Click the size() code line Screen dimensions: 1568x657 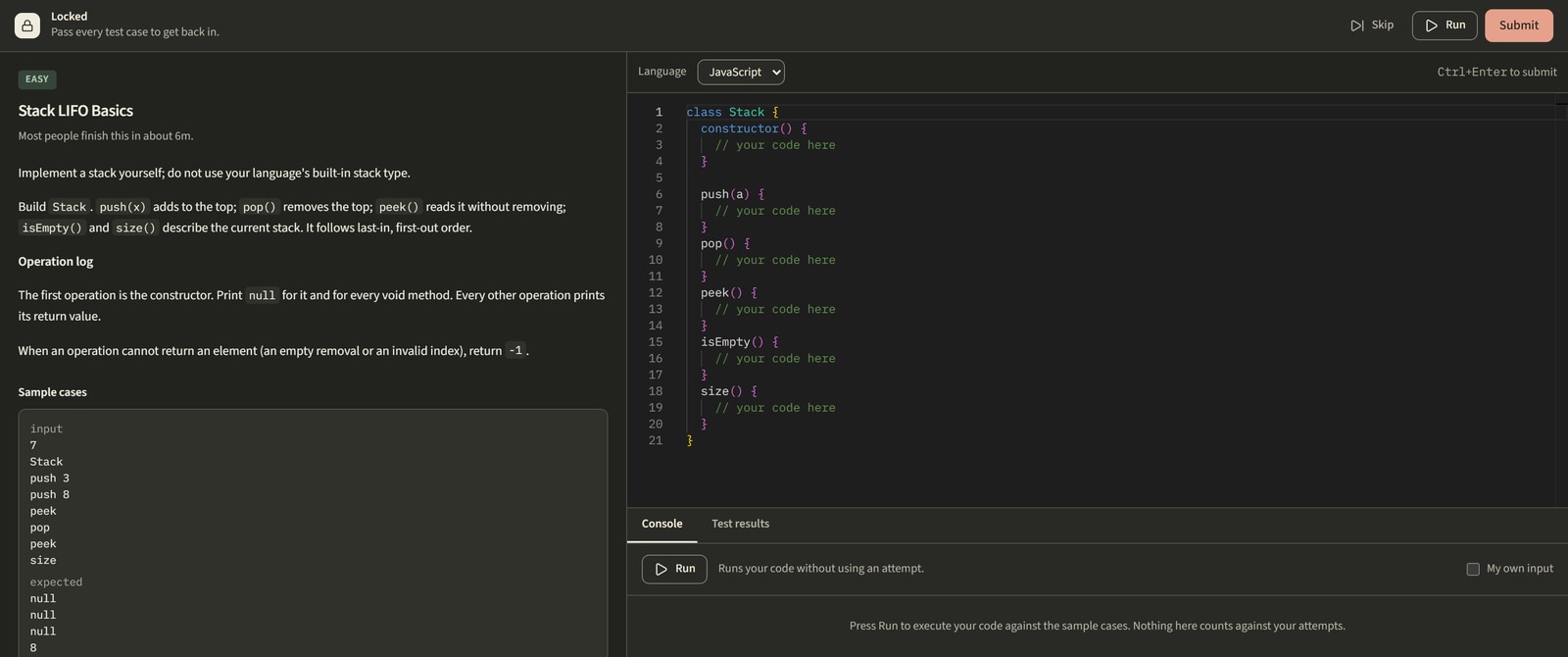728,391
